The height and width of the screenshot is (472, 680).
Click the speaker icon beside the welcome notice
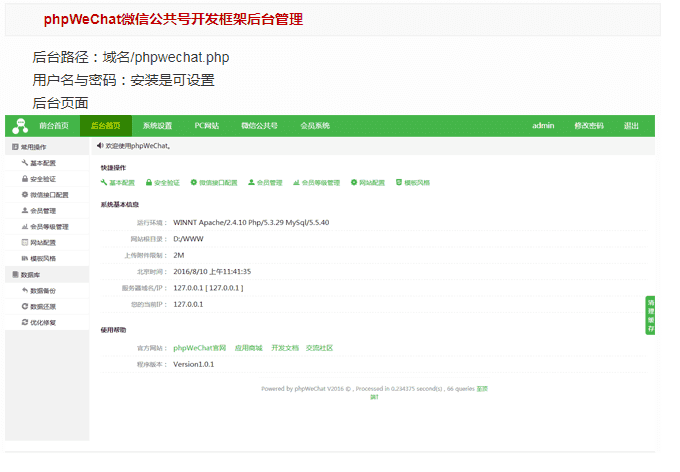[100, 146]
